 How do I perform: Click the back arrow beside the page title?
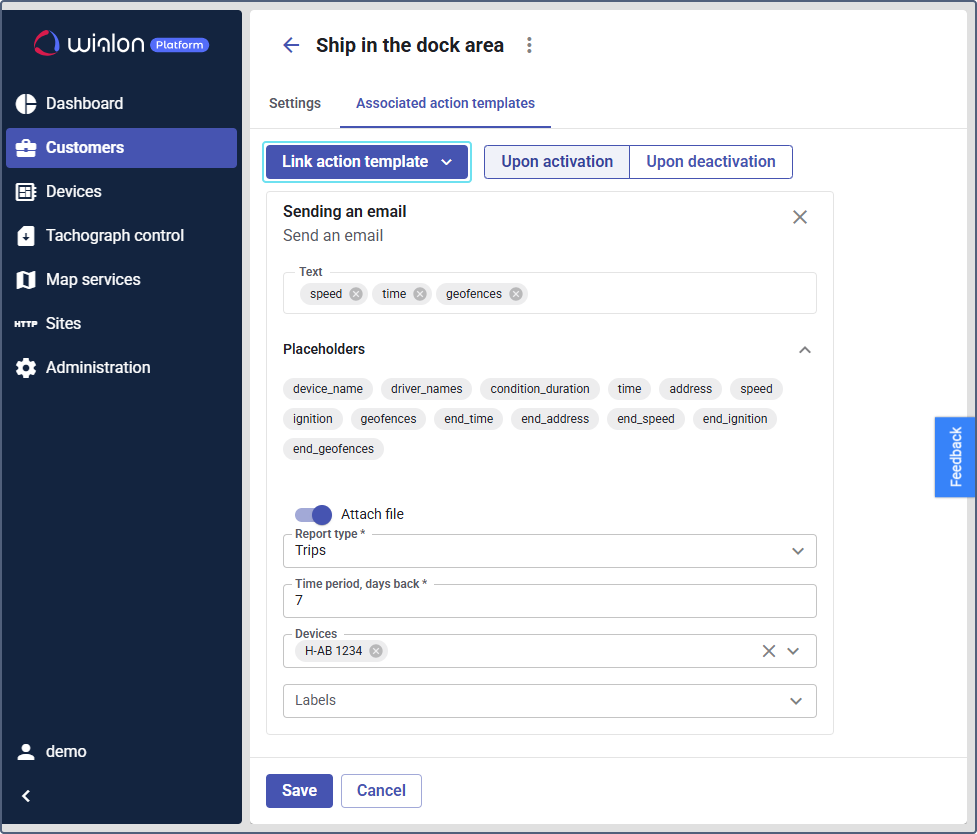coord(291,45)
